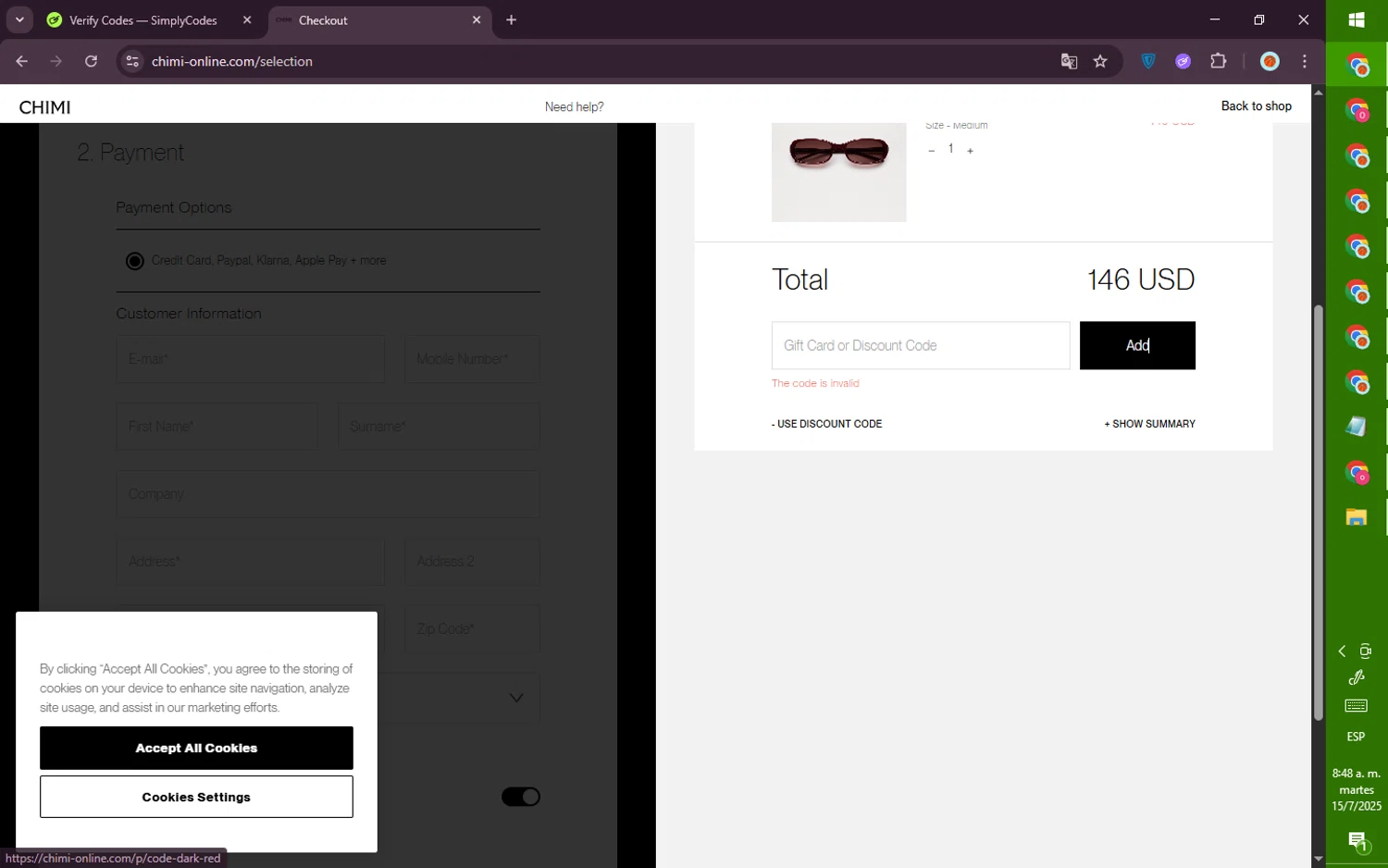1388x868 pixels.
Task: Select the Credit Card, Paypal, Klarna radio option
Action: (x=135, y=261)
